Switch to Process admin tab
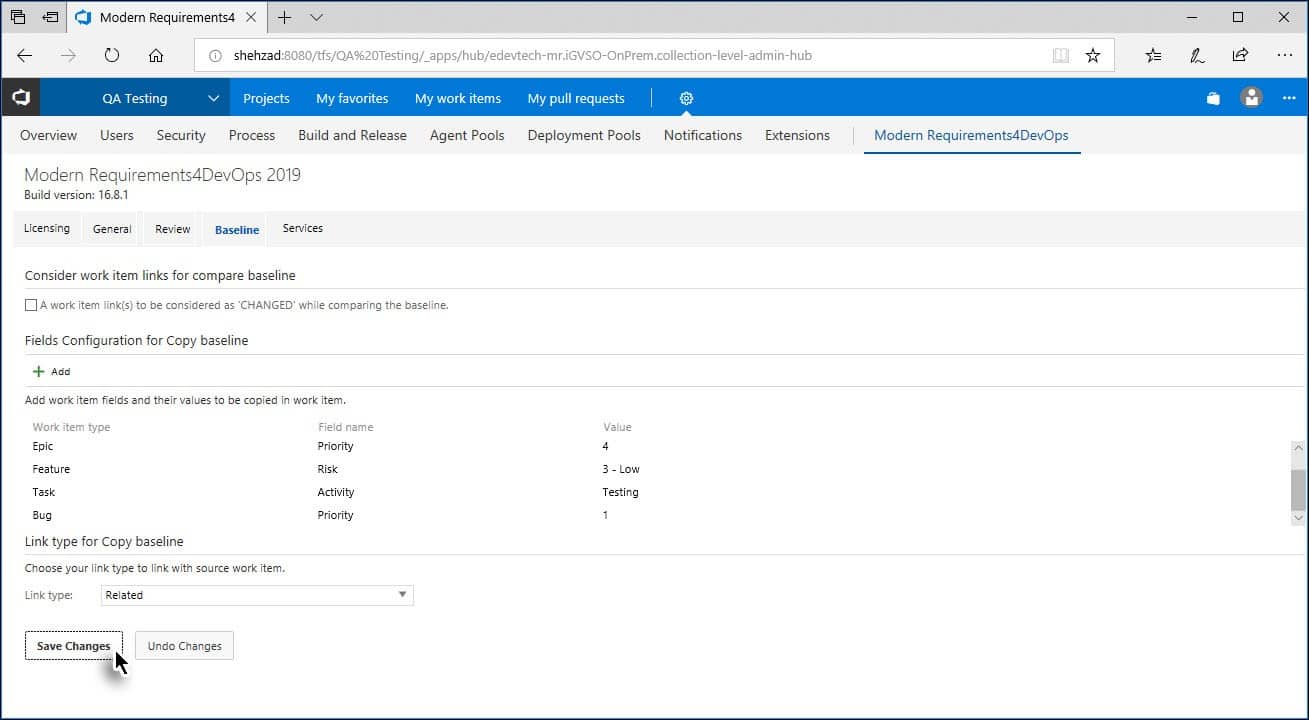 pyautogui.click(x=252, y=135)
